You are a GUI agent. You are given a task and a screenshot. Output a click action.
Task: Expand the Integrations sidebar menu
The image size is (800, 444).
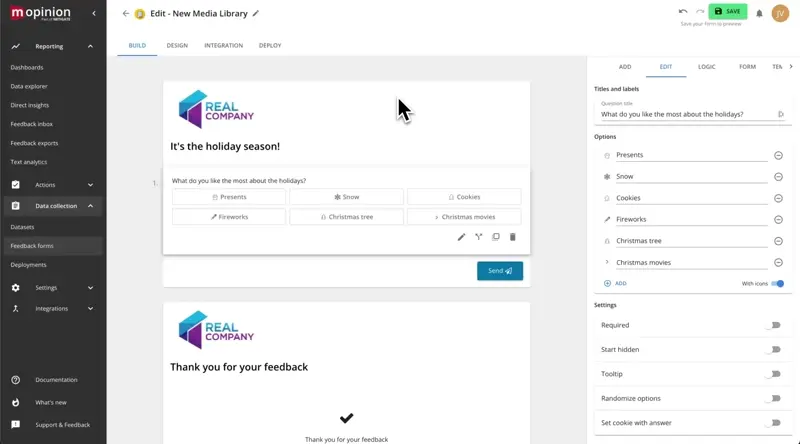(x=90, y=309)
